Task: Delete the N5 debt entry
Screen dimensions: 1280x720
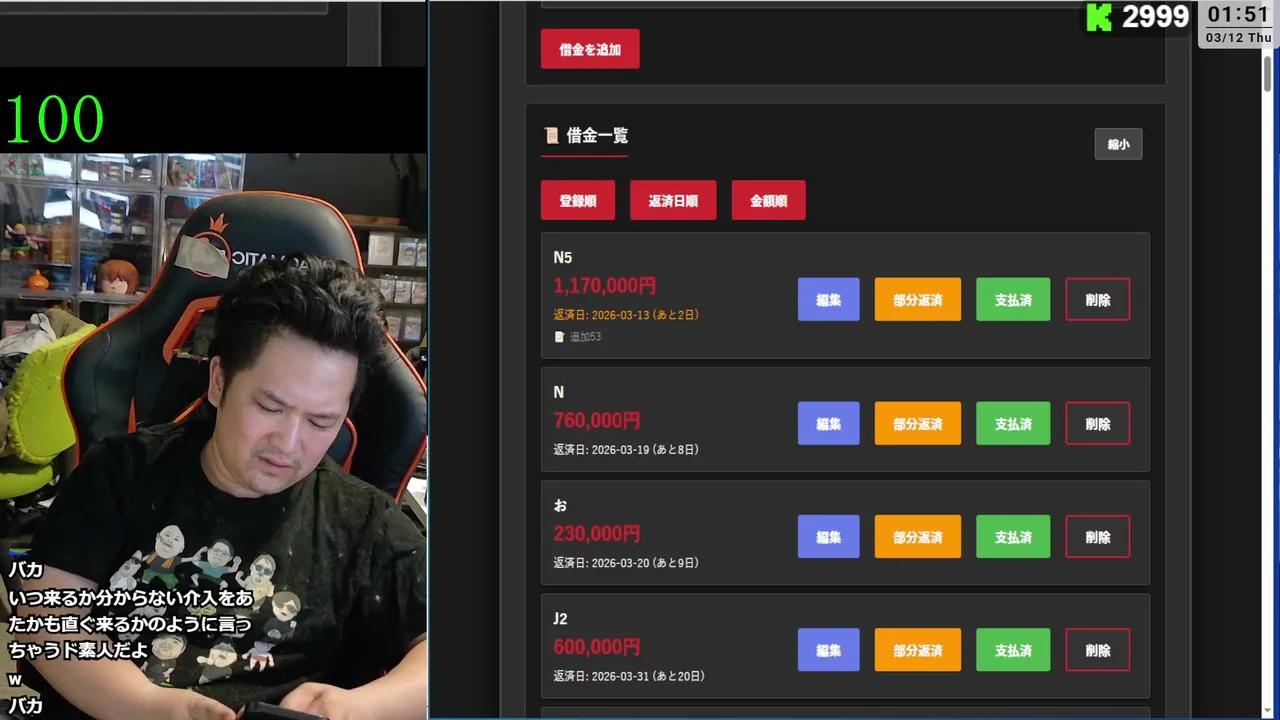Action: point(1098,299)
